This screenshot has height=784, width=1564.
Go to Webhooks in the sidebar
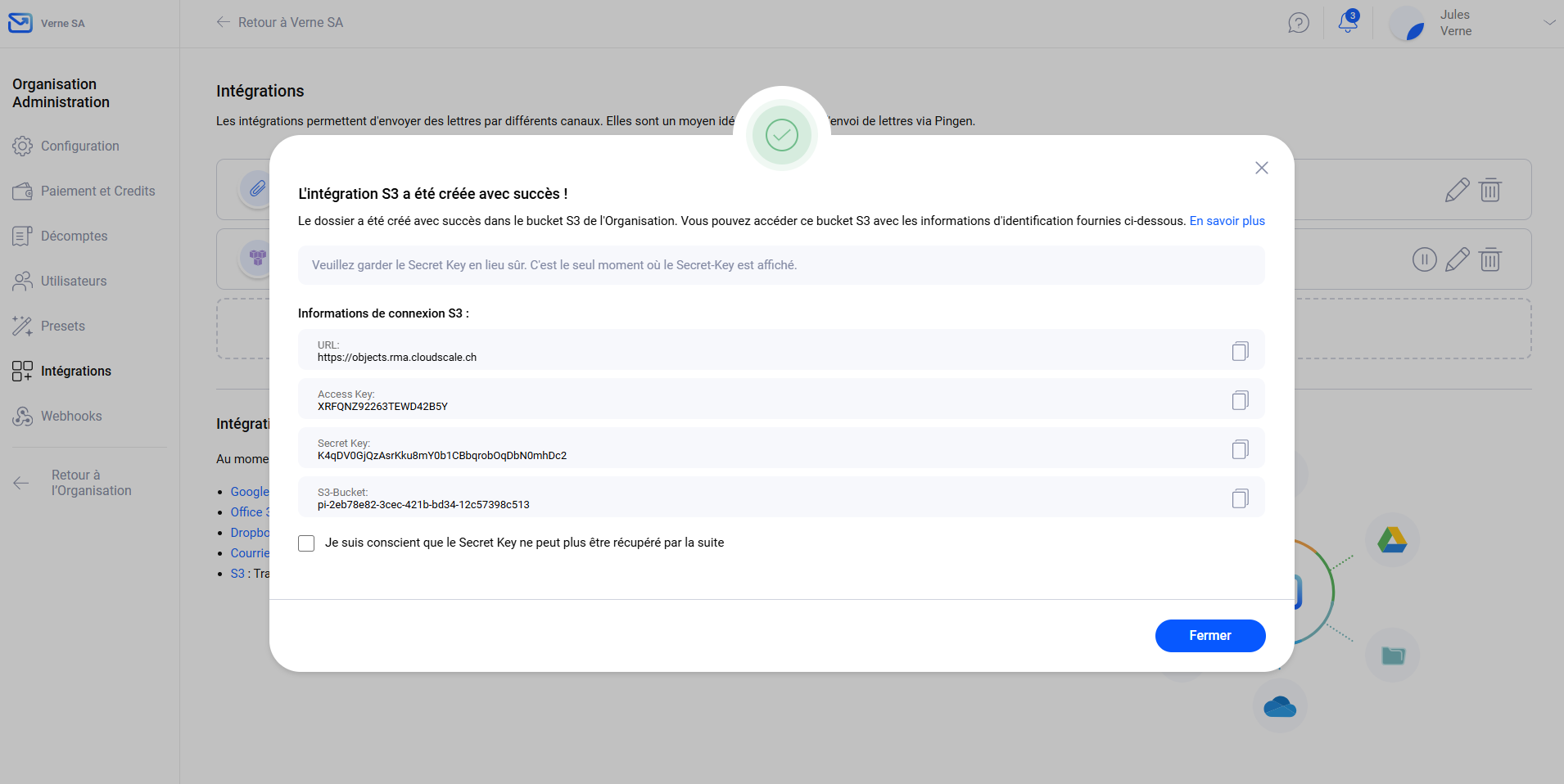[x=71, y=416]
